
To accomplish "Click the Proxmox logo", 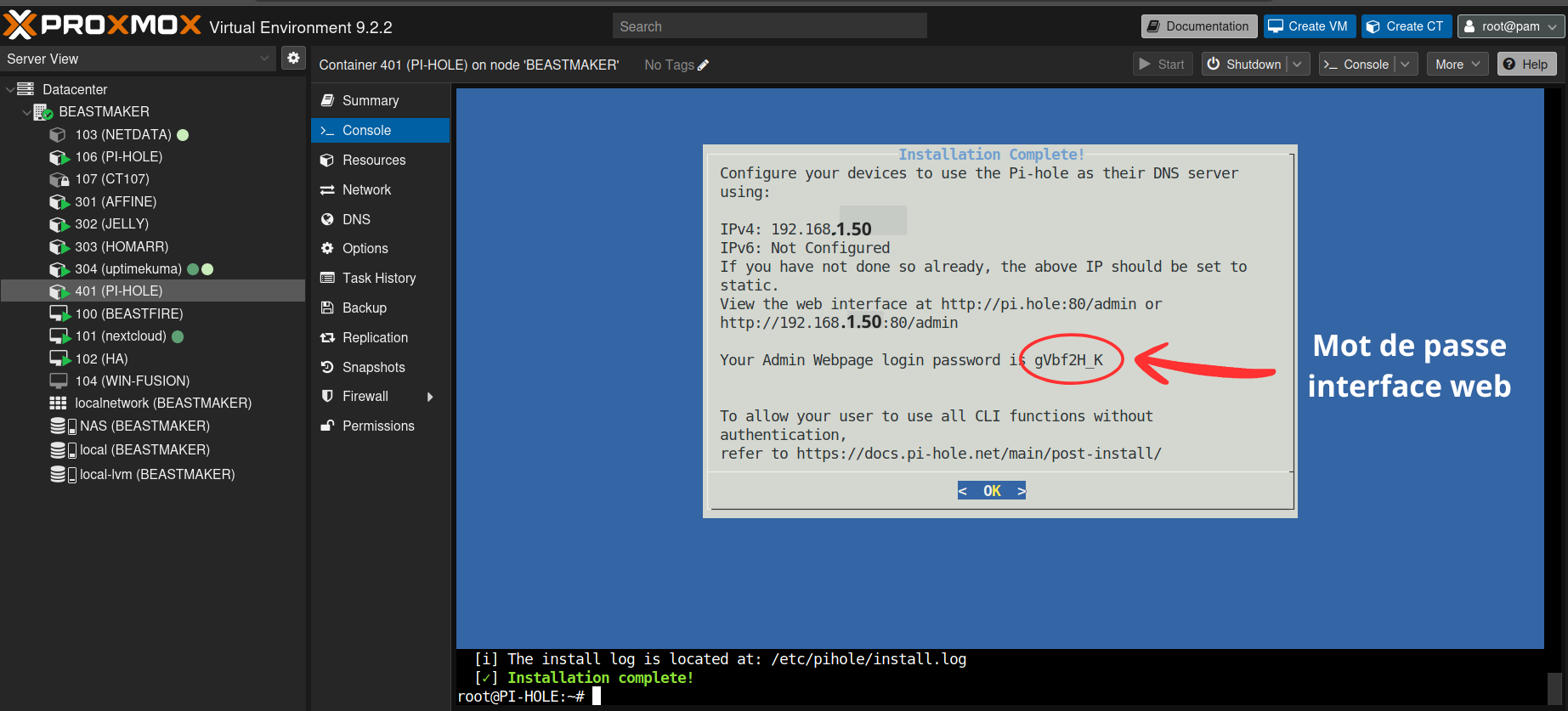I will [x=102, y=25].
